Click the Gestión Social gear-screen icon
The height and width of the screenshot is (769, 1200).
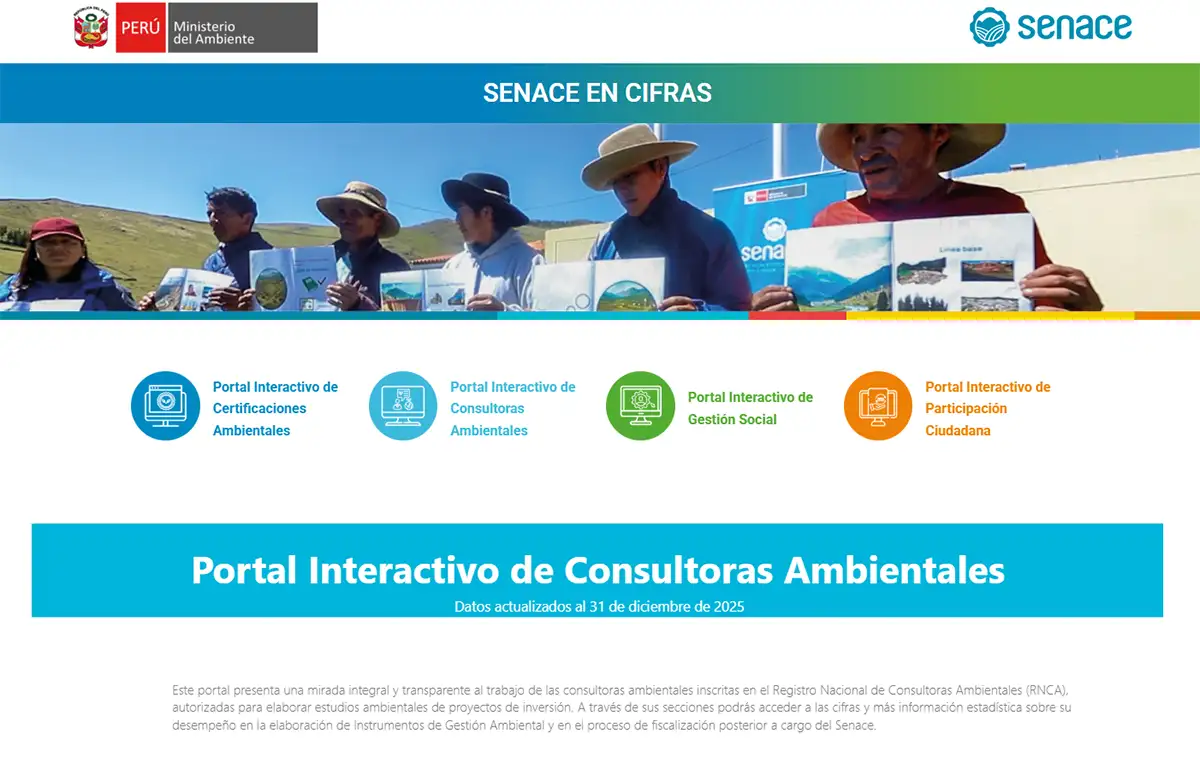640,405
